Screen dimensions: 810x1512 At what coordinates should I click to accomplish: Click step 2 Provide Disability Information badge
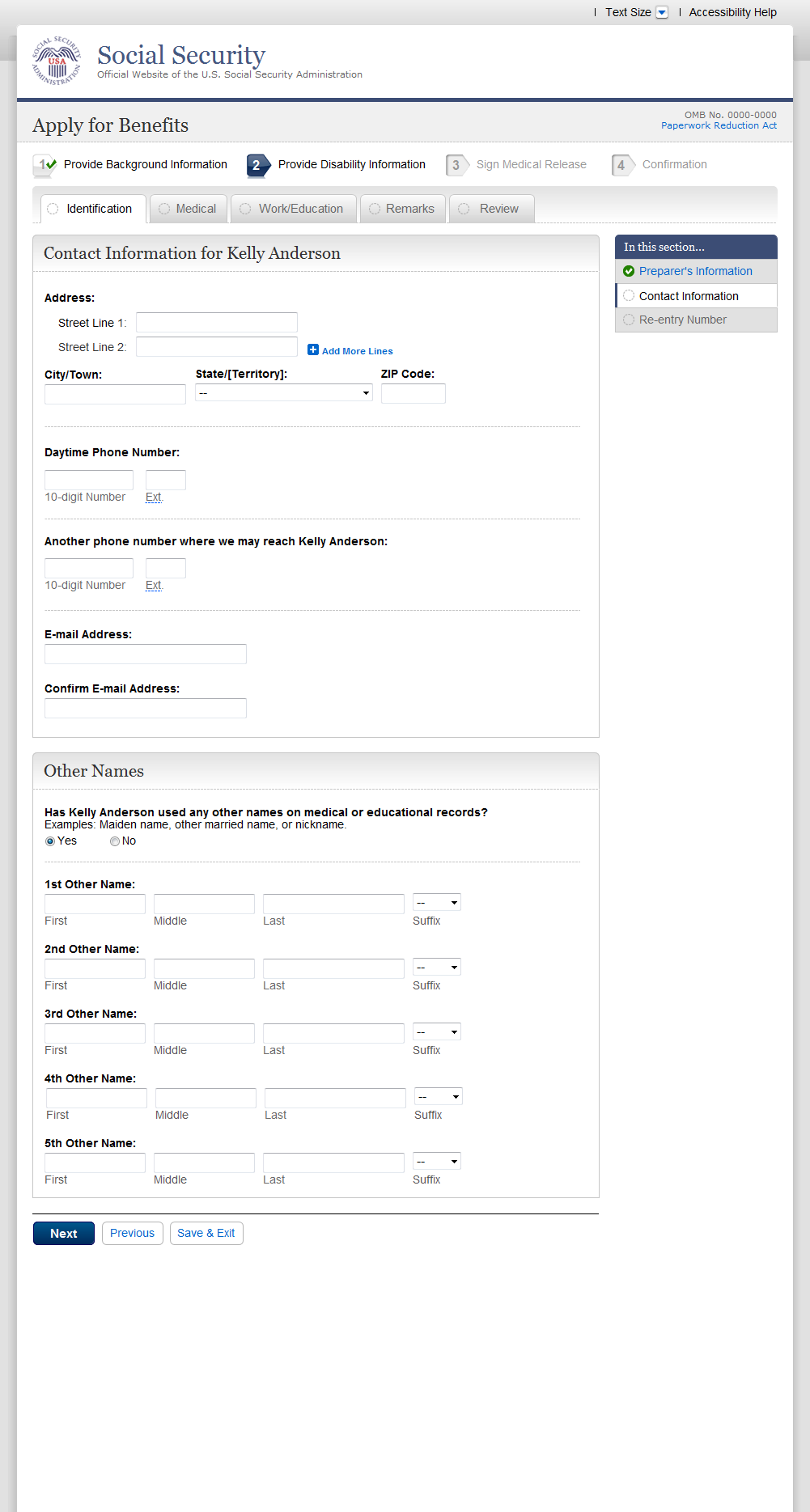pyautogui.click(x=257, y=165)
